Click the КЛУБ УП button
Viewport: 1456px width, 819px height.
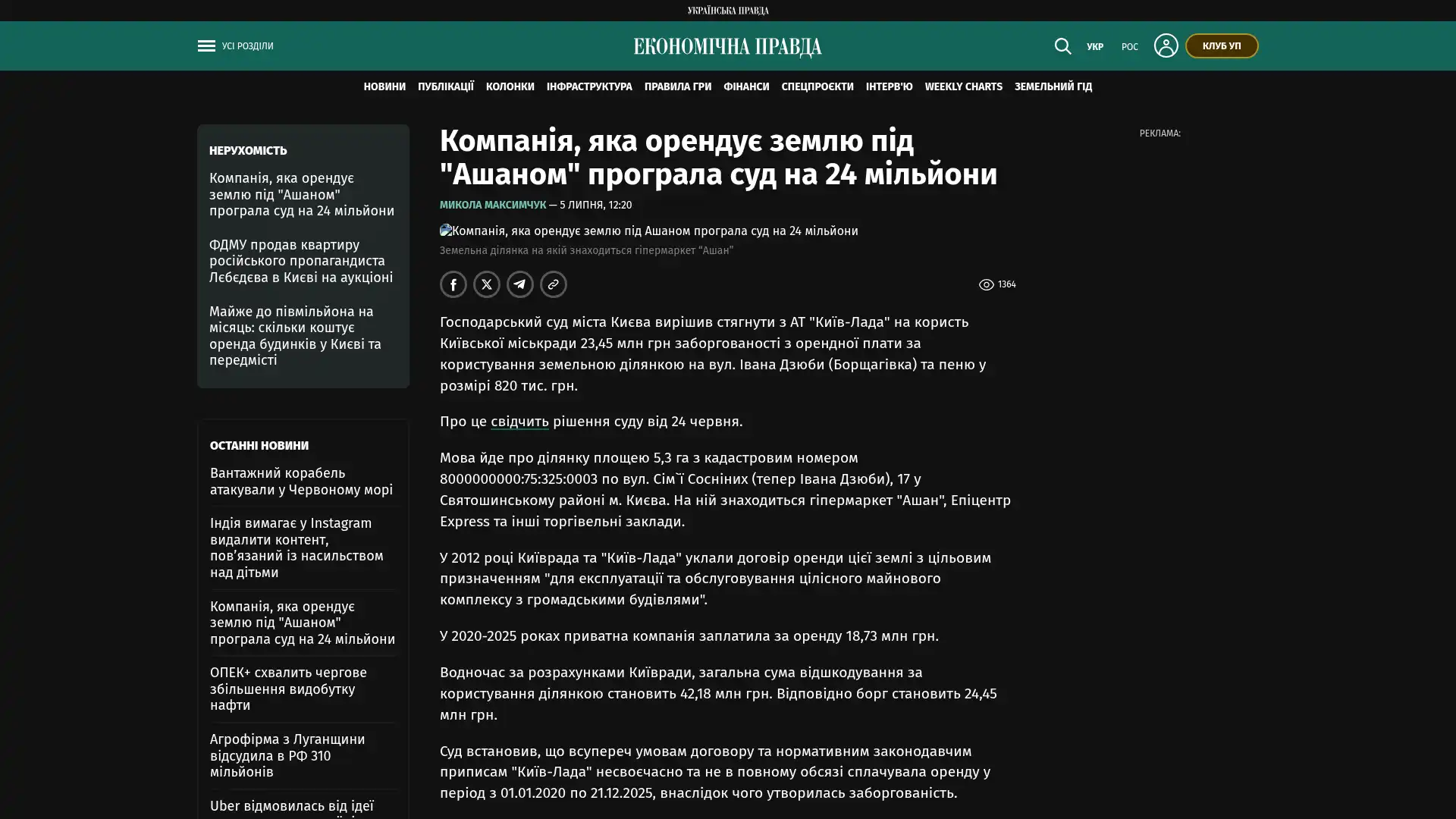[x=1221, y=45]
